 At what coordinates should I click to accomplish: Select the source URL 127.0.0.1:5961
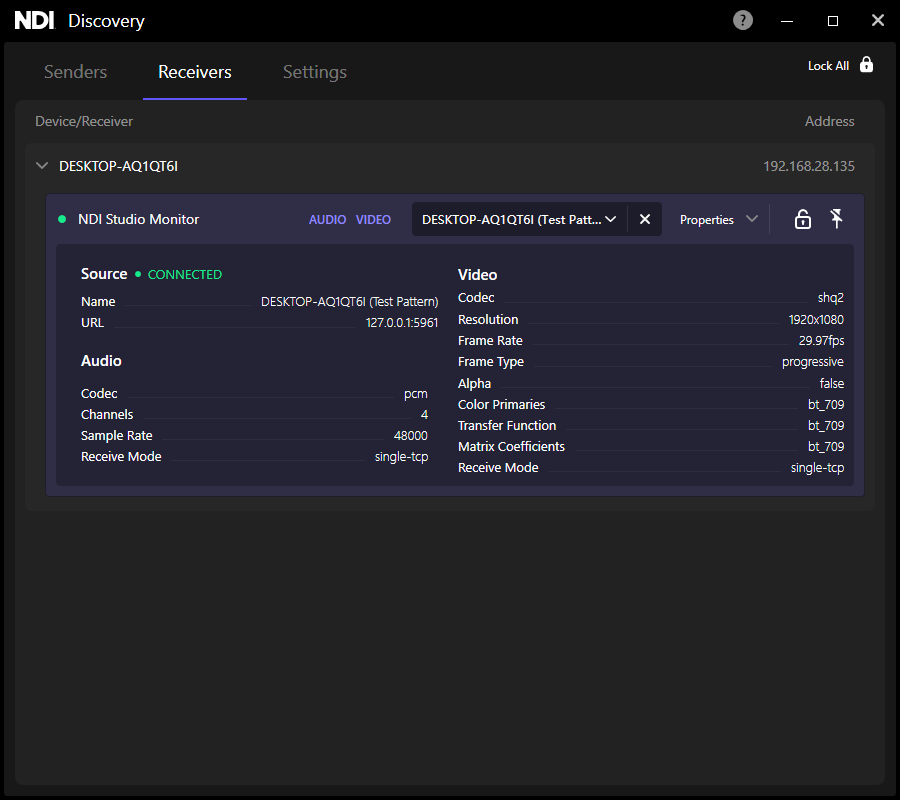tap(402, 323)
